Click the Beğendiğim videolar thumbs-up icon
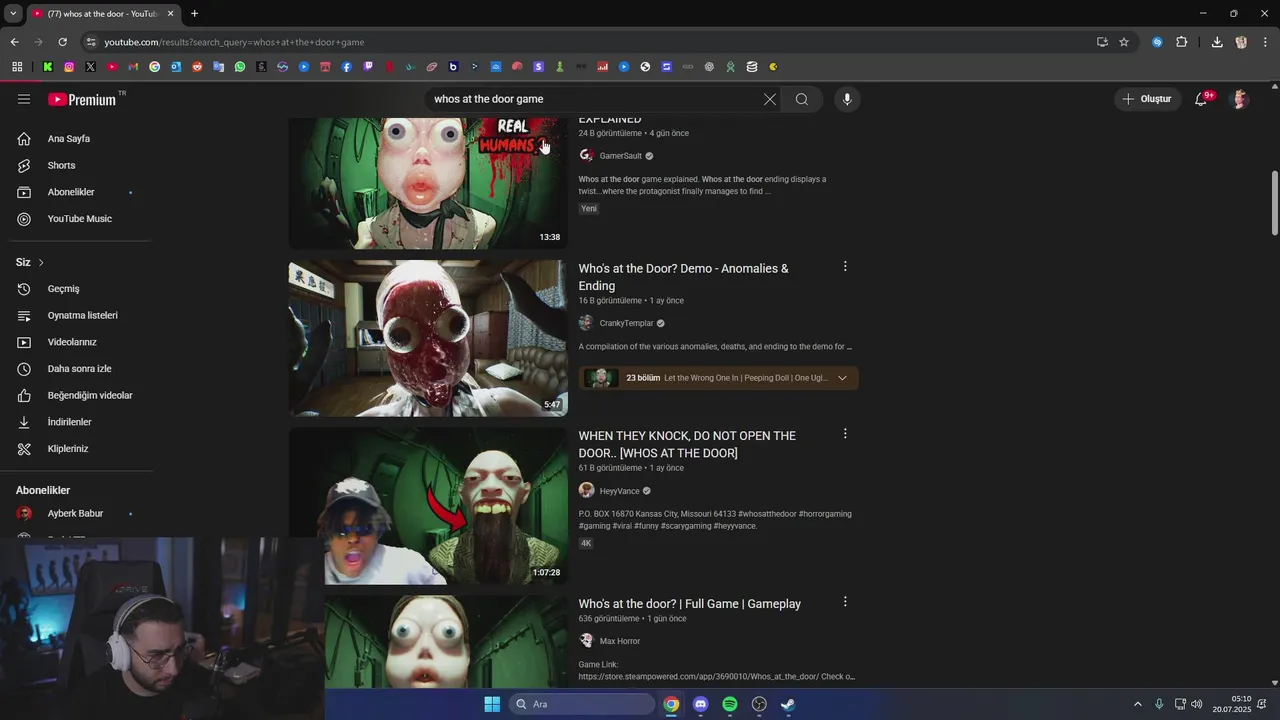This screenshot has height=720, width=1280. tap(24, 395)
